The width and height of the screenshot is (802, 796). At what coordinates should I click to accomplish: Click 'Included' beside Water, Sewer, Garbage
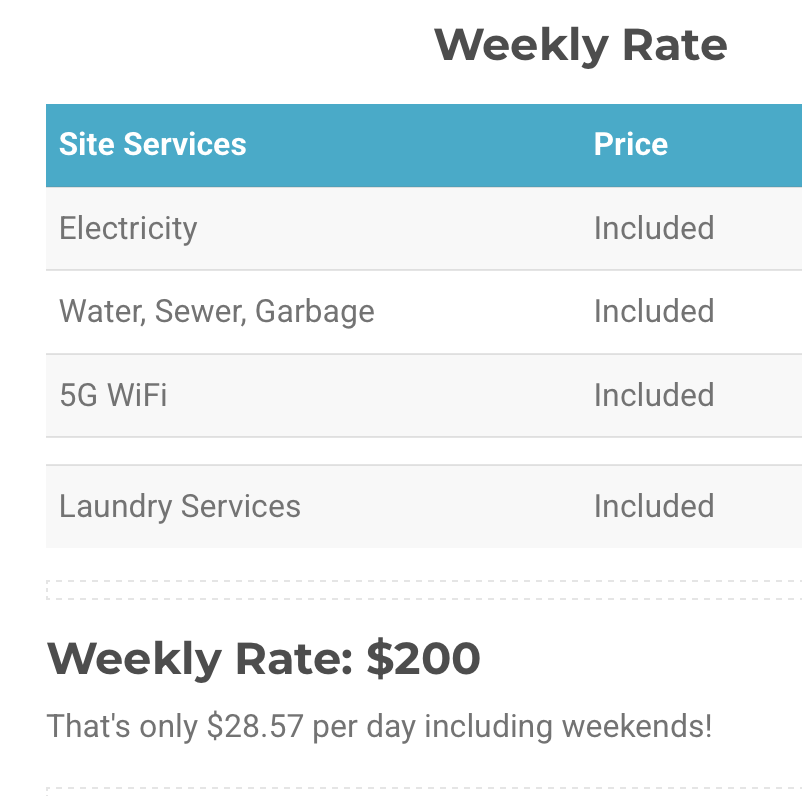(653, 311)
